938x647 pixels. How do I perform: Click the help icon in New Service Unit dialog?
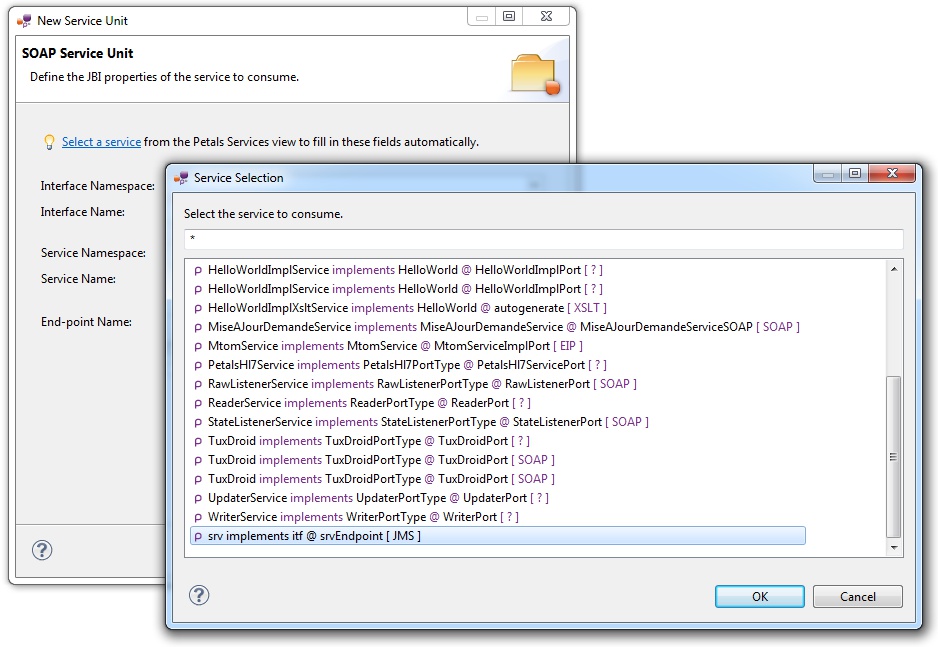(x=42, y=550)
